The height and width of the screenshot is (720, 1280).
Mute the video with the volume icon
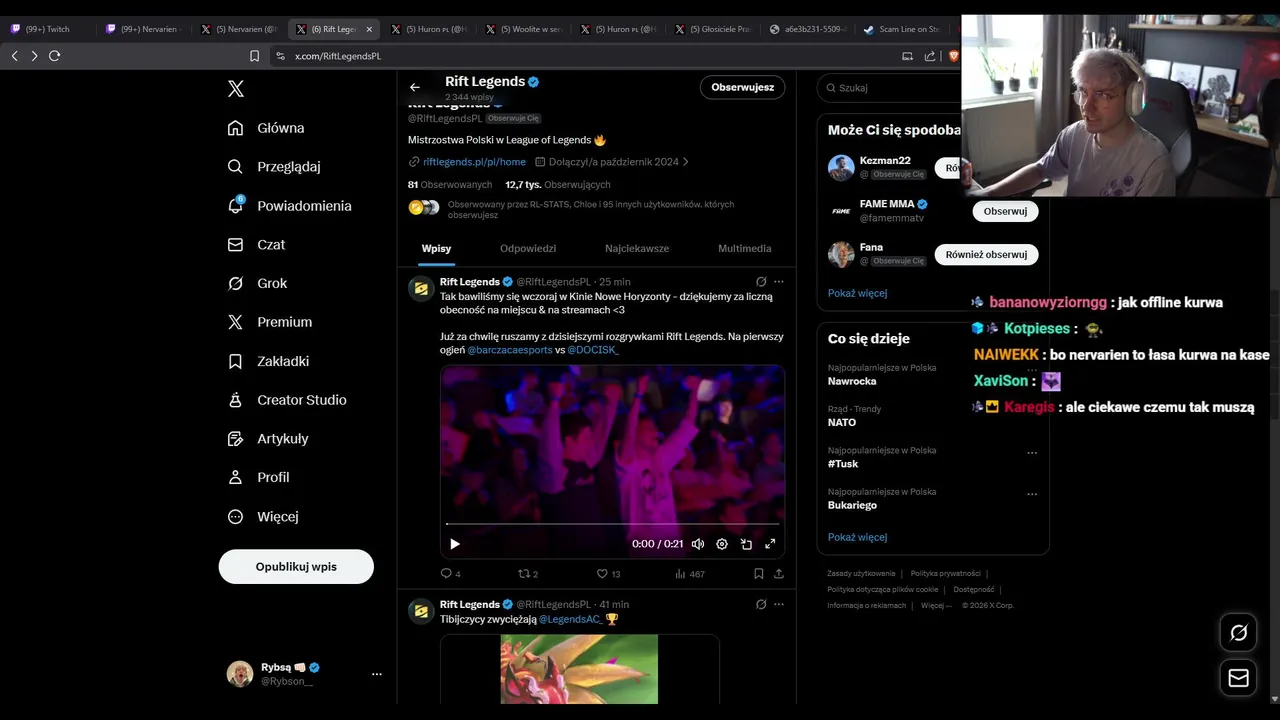tap(698, 544)
